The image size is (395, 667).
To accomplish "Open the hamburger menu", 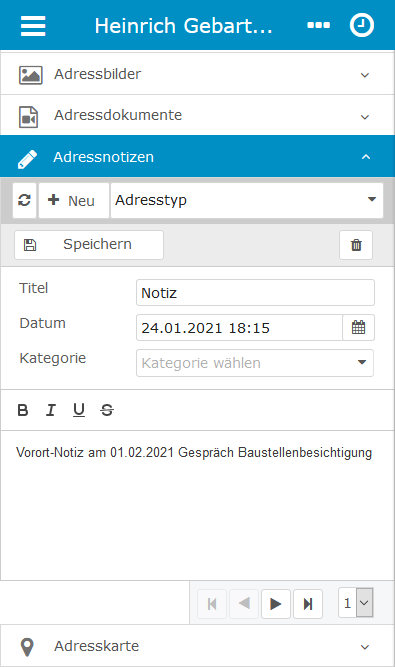I will coord(33,26).
